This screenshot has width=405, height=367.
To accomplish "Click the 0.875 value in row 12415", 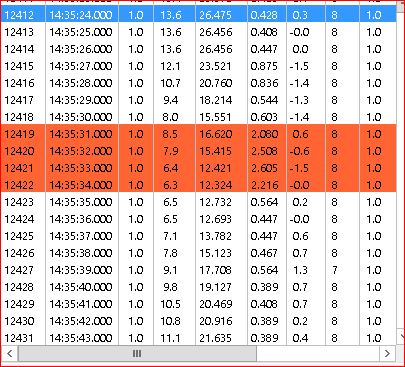I will coord(264,66).
